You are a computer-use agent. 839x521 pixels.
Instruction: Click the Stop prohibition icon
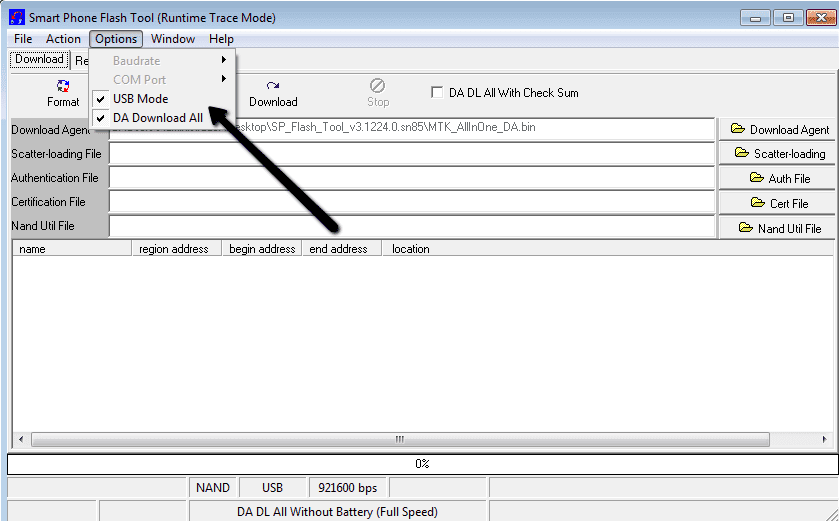[x=378, y=86]
